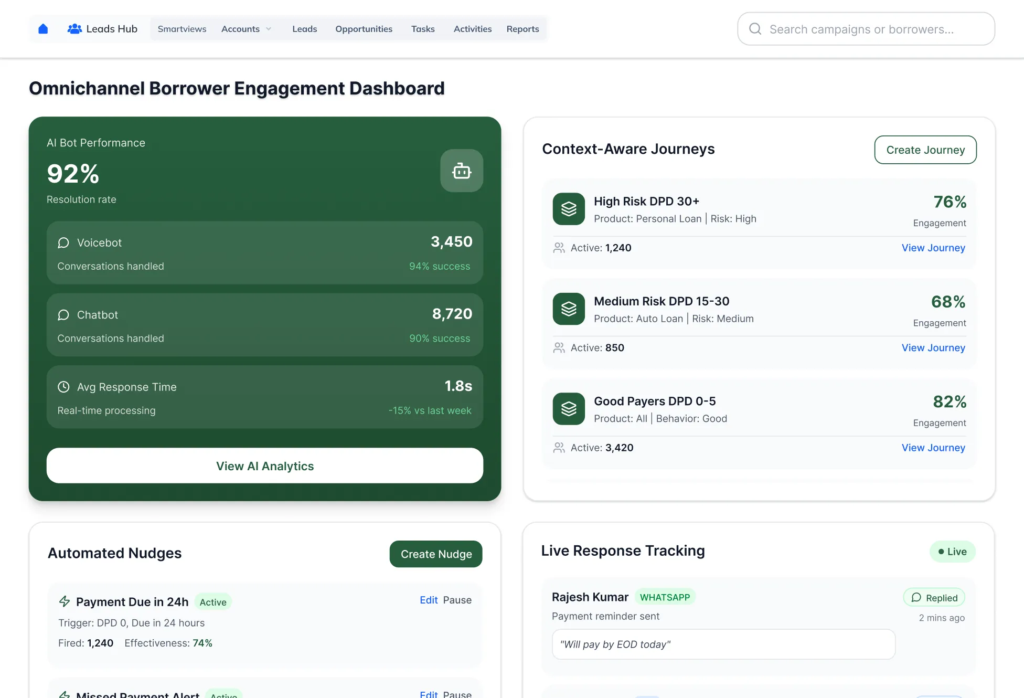The width and height of the screenshot is (1024, 698).
Task: Click the Leads Hub label
Action: click(112, 29)
